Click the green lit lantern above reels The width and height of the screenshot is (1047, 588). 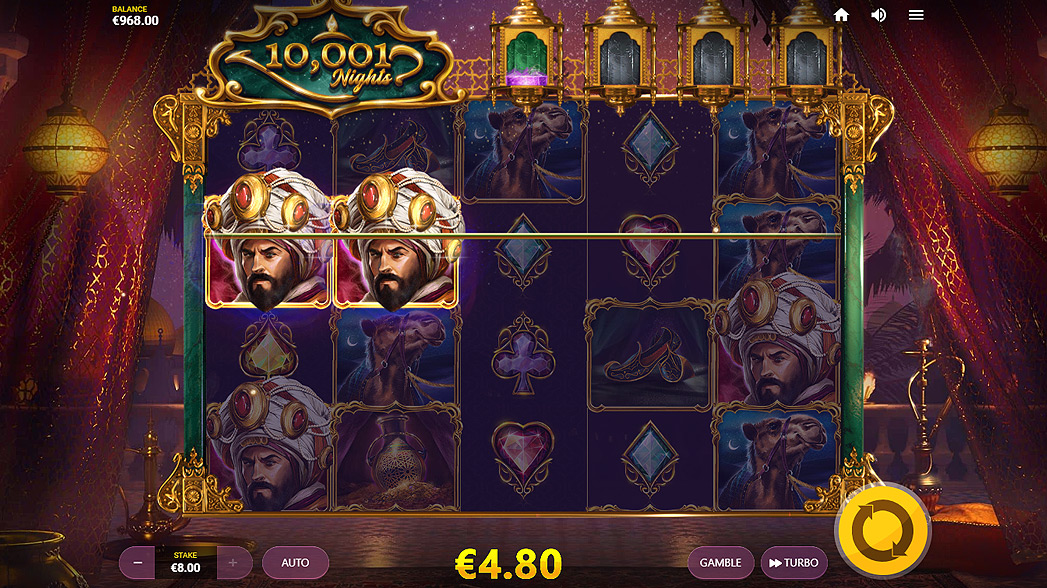click(526, 55)
